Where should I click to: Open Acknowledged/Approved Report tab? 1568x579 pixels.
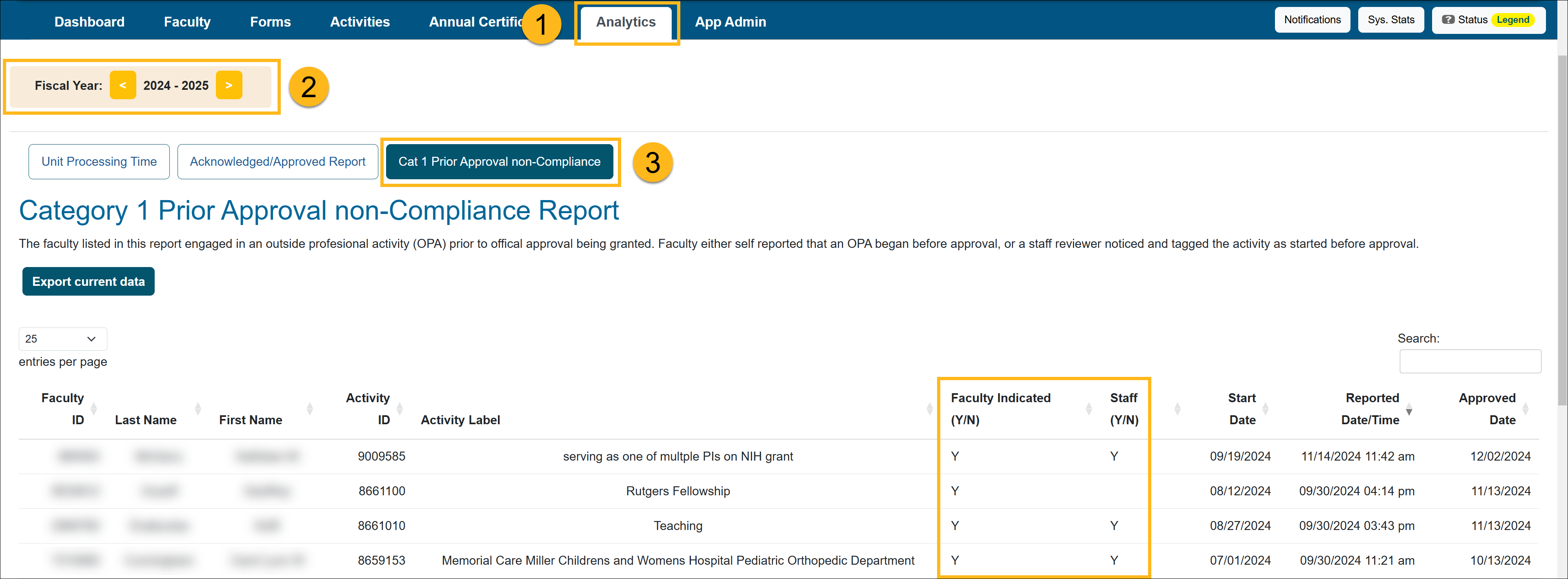coord(278,161)
